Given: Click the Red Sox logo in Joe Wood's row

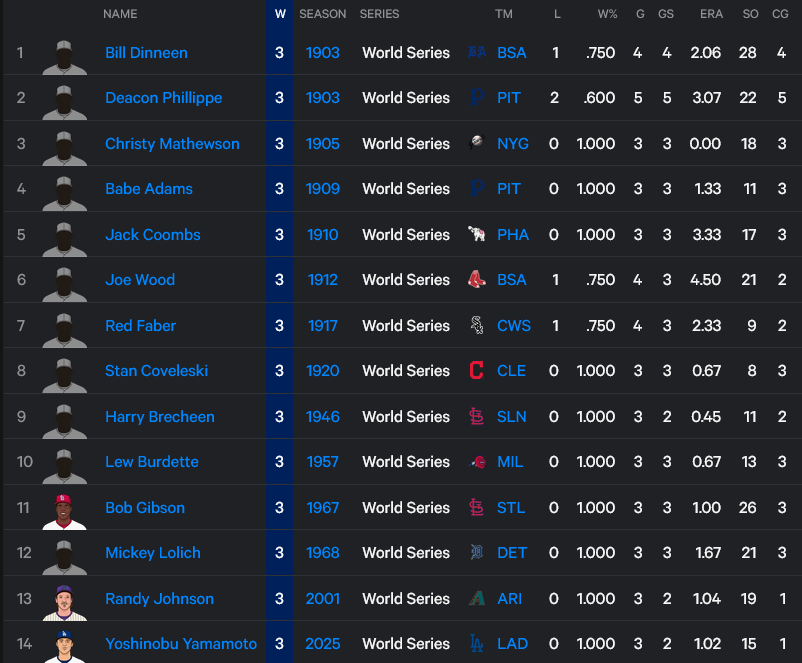Looking at the screenshot, I should click(477, 279).
